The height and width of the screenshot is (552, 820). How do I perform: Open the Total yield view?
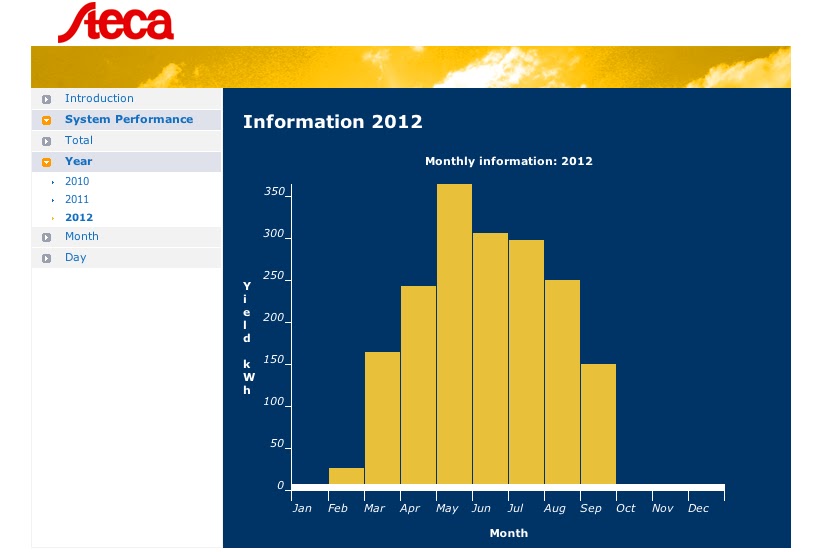pos(79,140)
